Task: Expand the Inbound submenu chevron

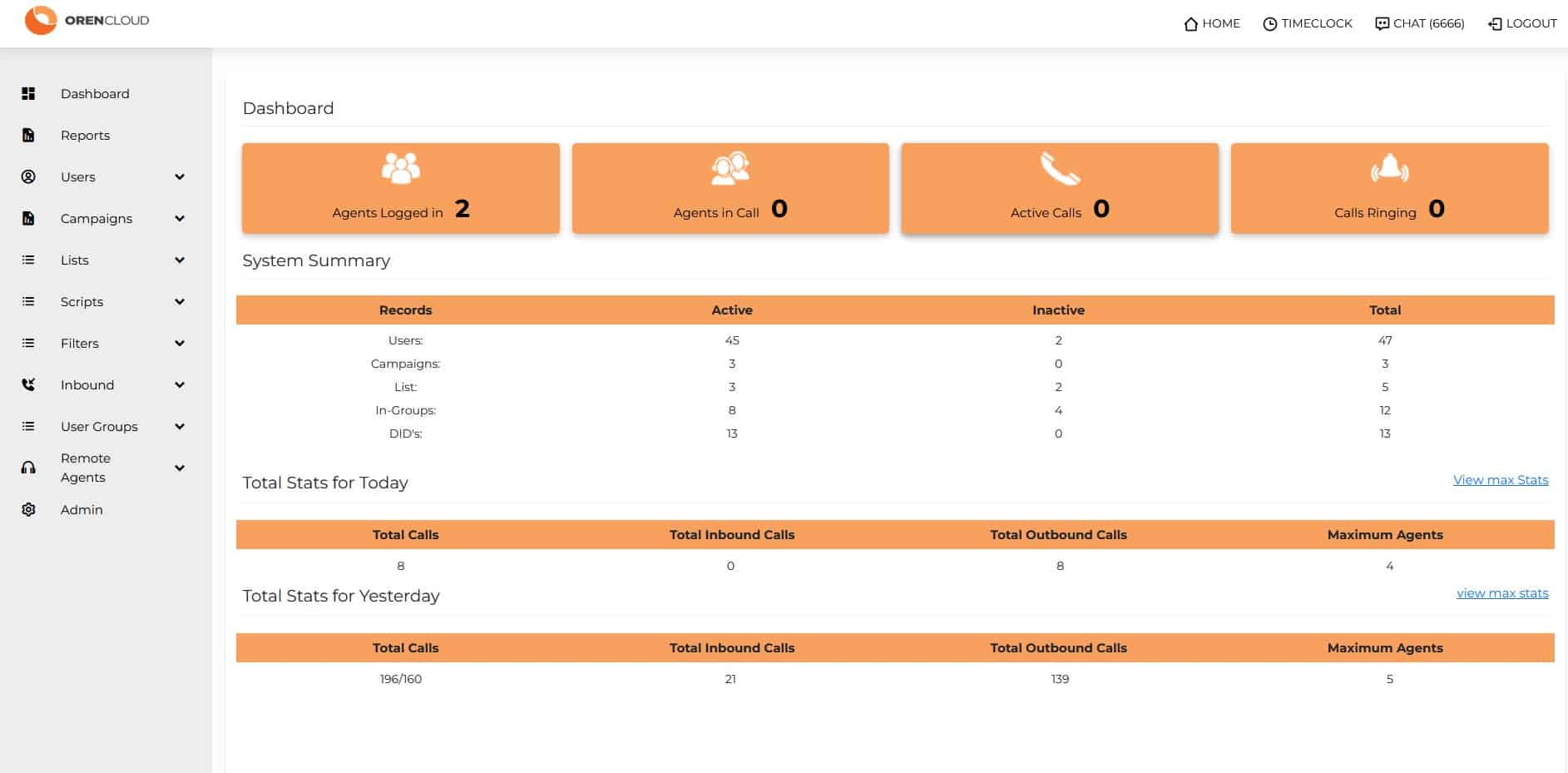Action: (x=180, y=385)
